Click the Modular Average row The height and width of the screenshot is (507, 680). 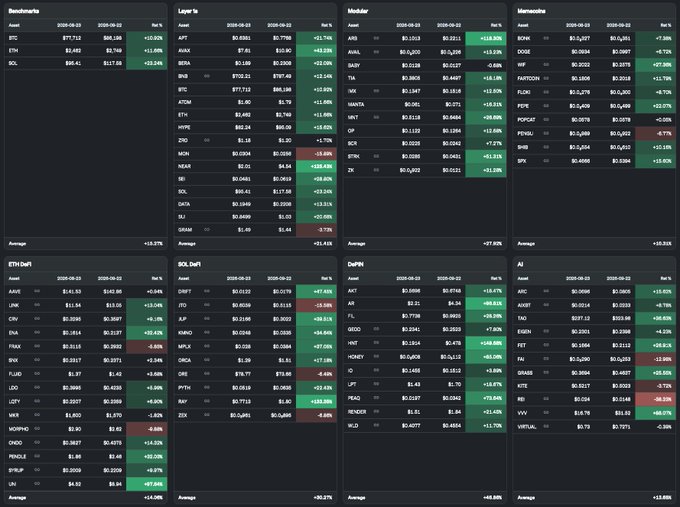[425, 244]
